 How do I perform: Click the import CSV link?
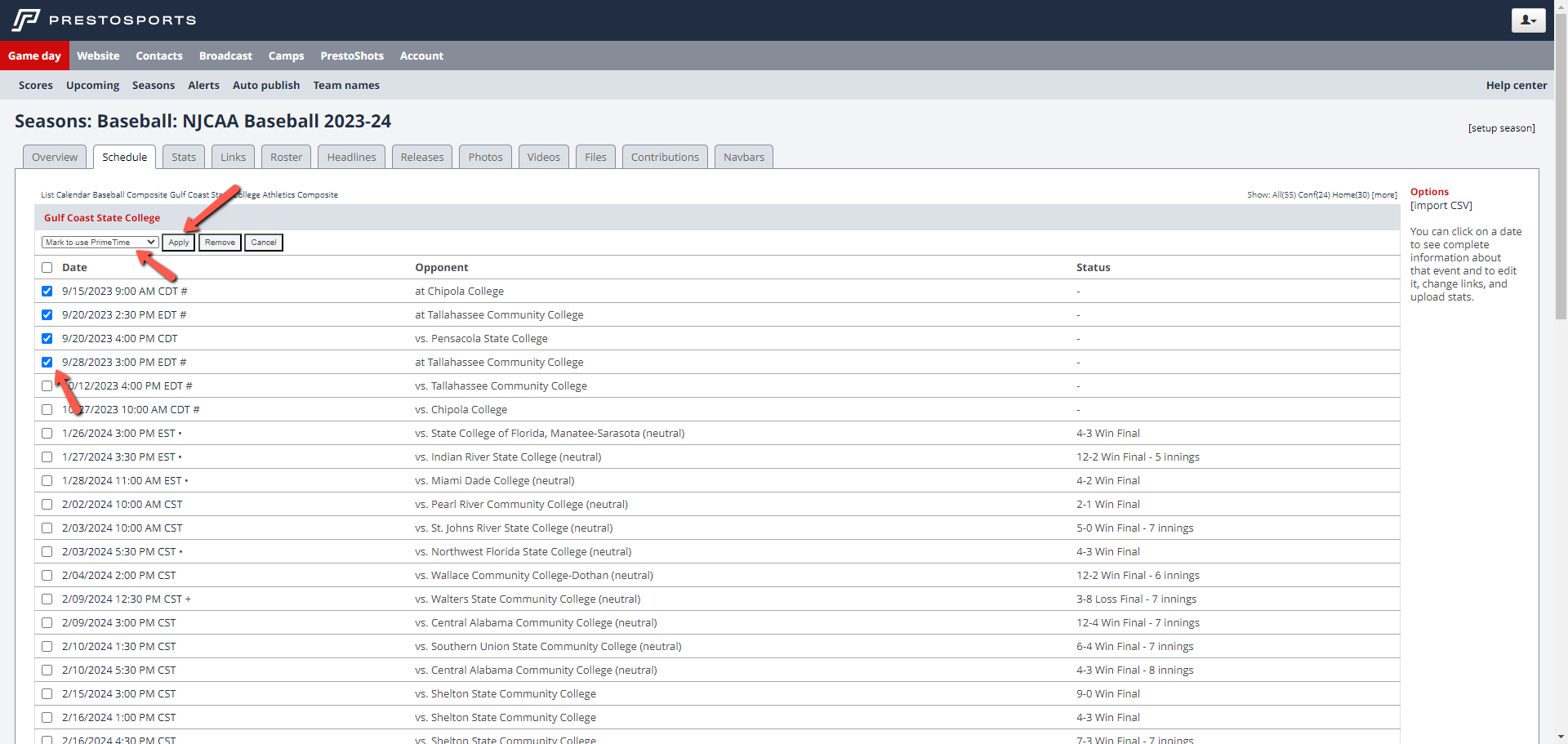(x=1441, y=206)
